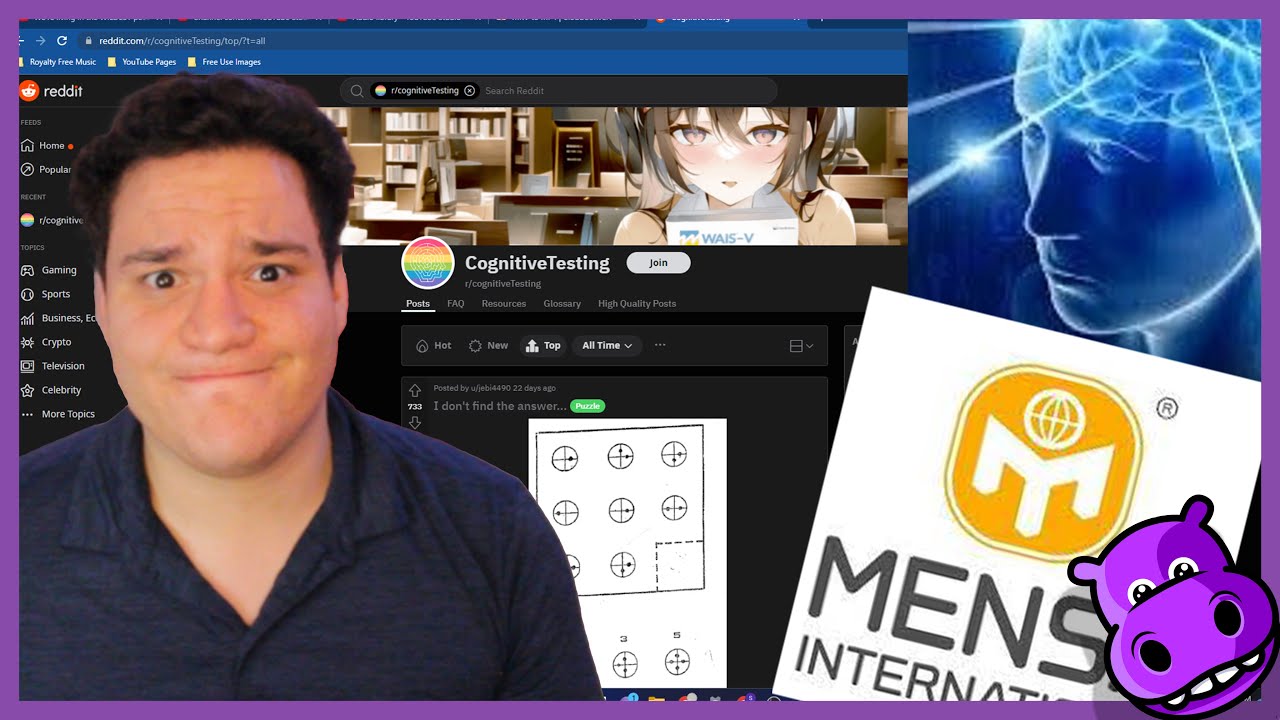Click the Reddit logo
Screen dimensions: 1280x720
pos(51,91)
